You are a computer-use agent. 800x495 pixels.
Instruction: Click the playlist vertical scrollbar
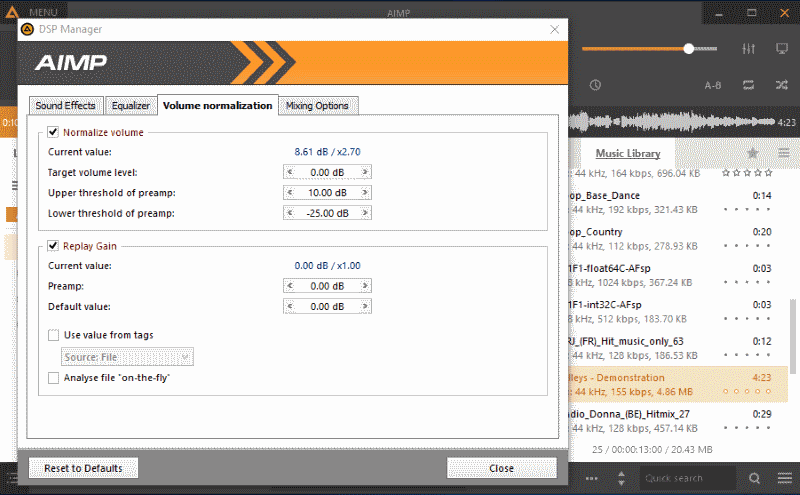tap(792, 336)
